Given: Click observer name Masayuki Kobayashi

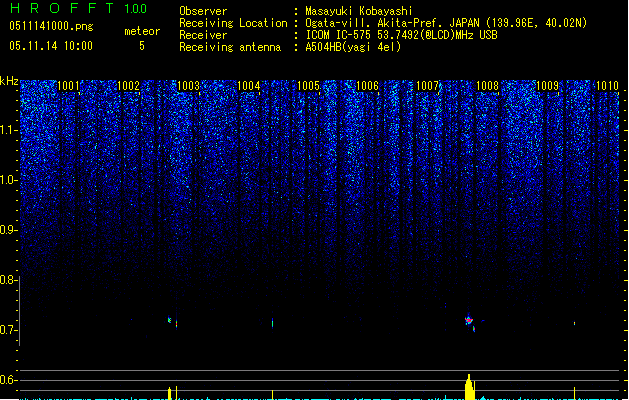Looking at the screenshot, I should coord(359,11).
